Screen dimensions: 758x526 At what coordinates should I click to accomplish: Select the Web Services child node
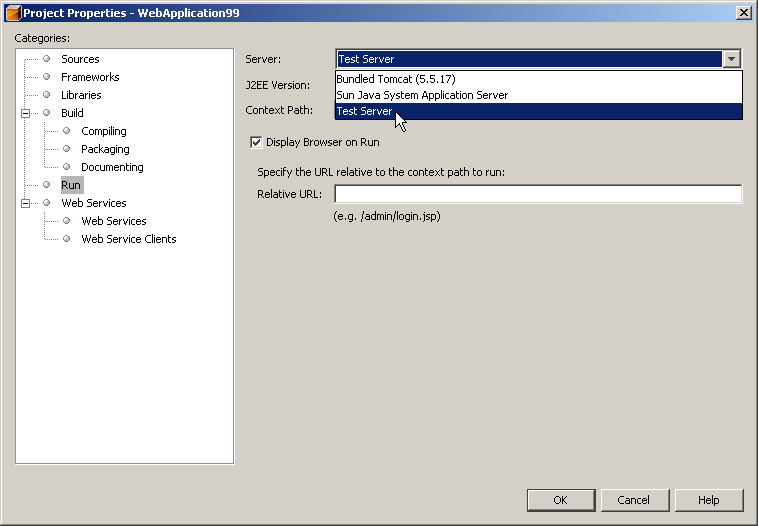tap(114, 221)
